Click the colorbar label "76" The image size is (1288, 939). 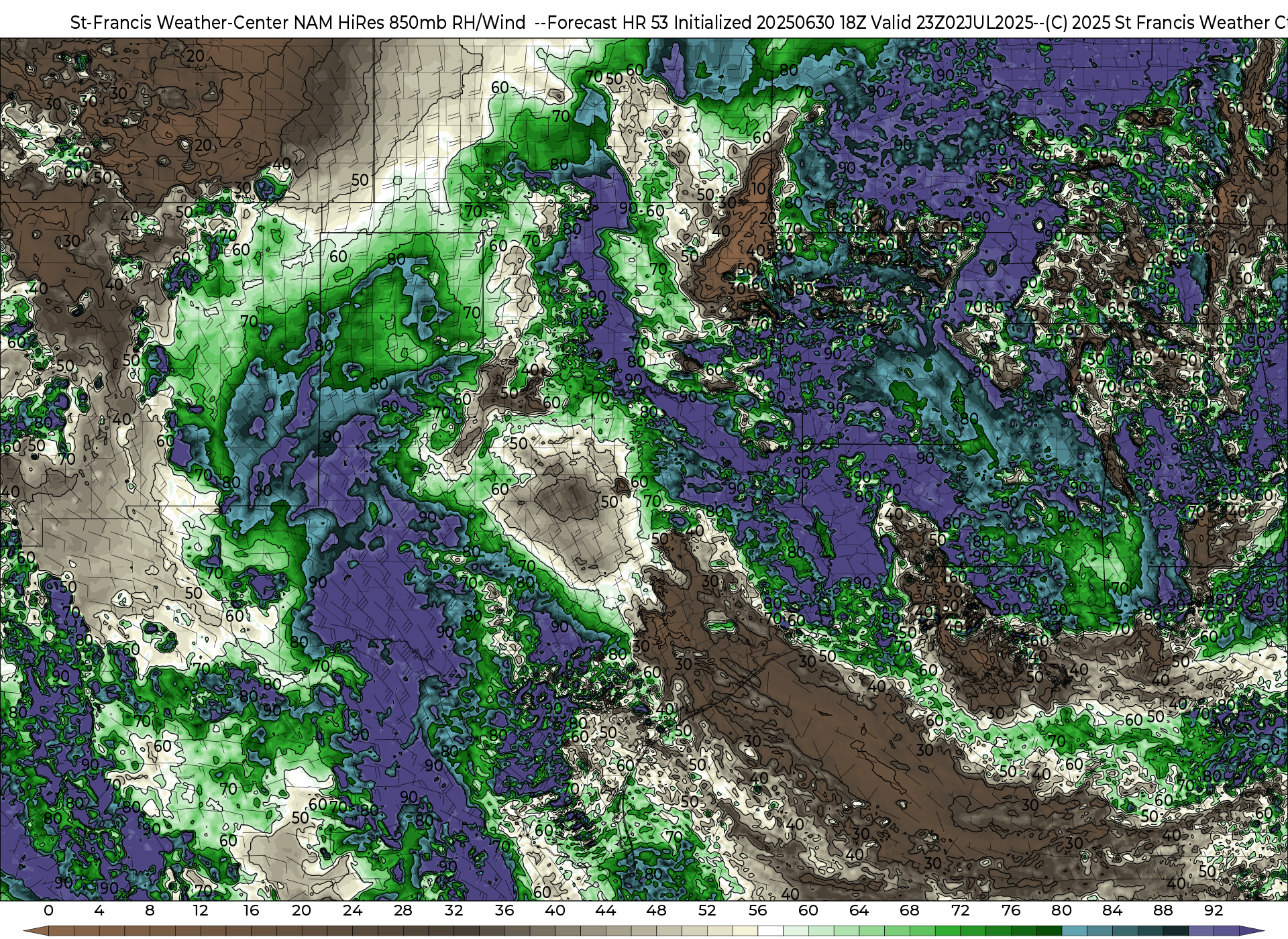coord(1011,910)
